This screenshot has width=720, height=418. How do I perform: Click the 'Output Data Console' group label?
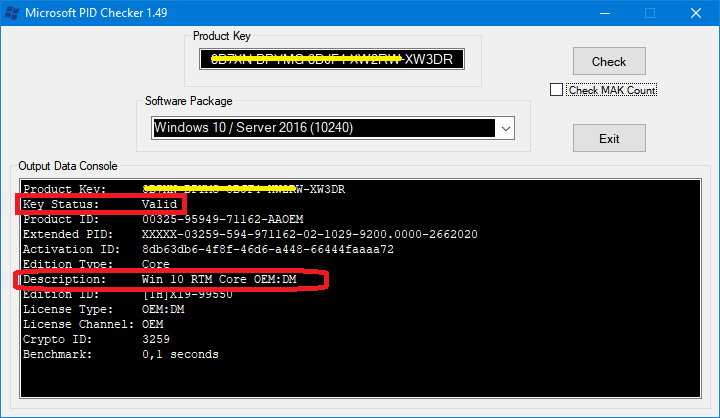(68, 166)
